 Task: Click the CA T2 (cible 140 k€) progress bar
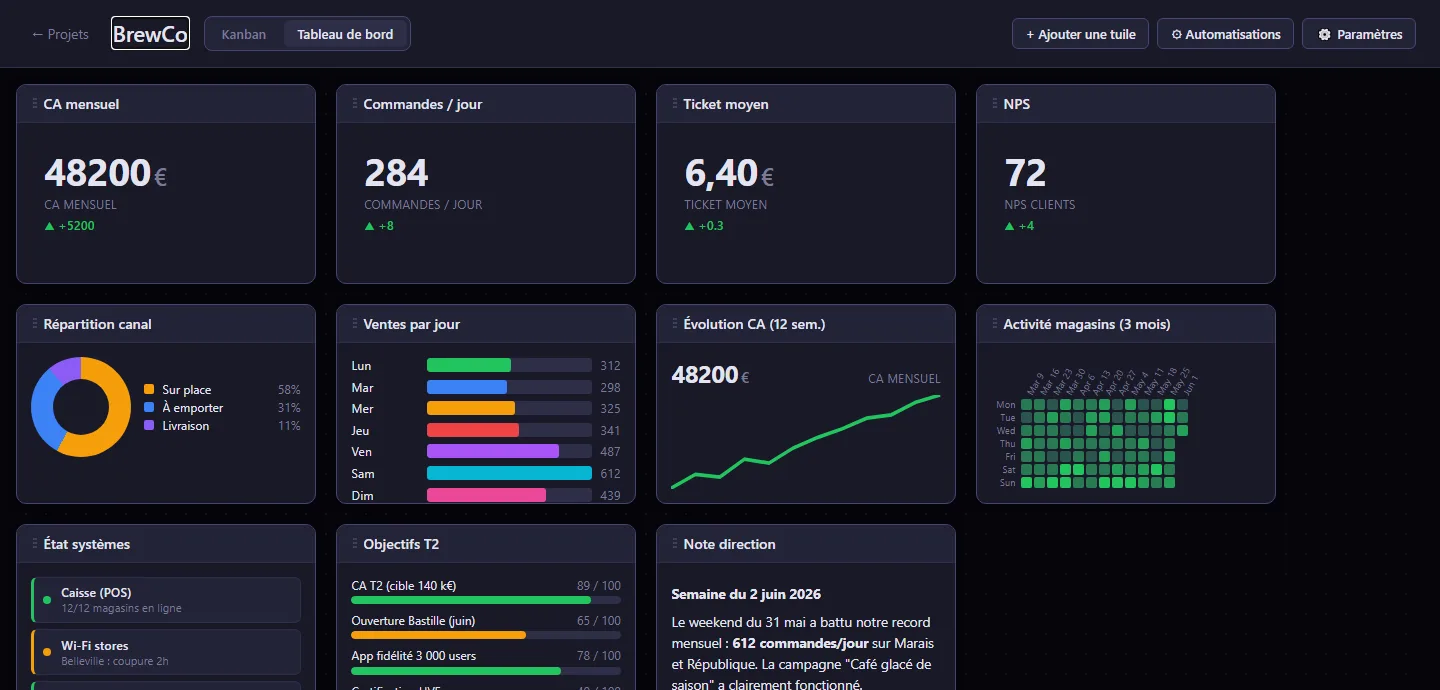(x=486, y=600)
